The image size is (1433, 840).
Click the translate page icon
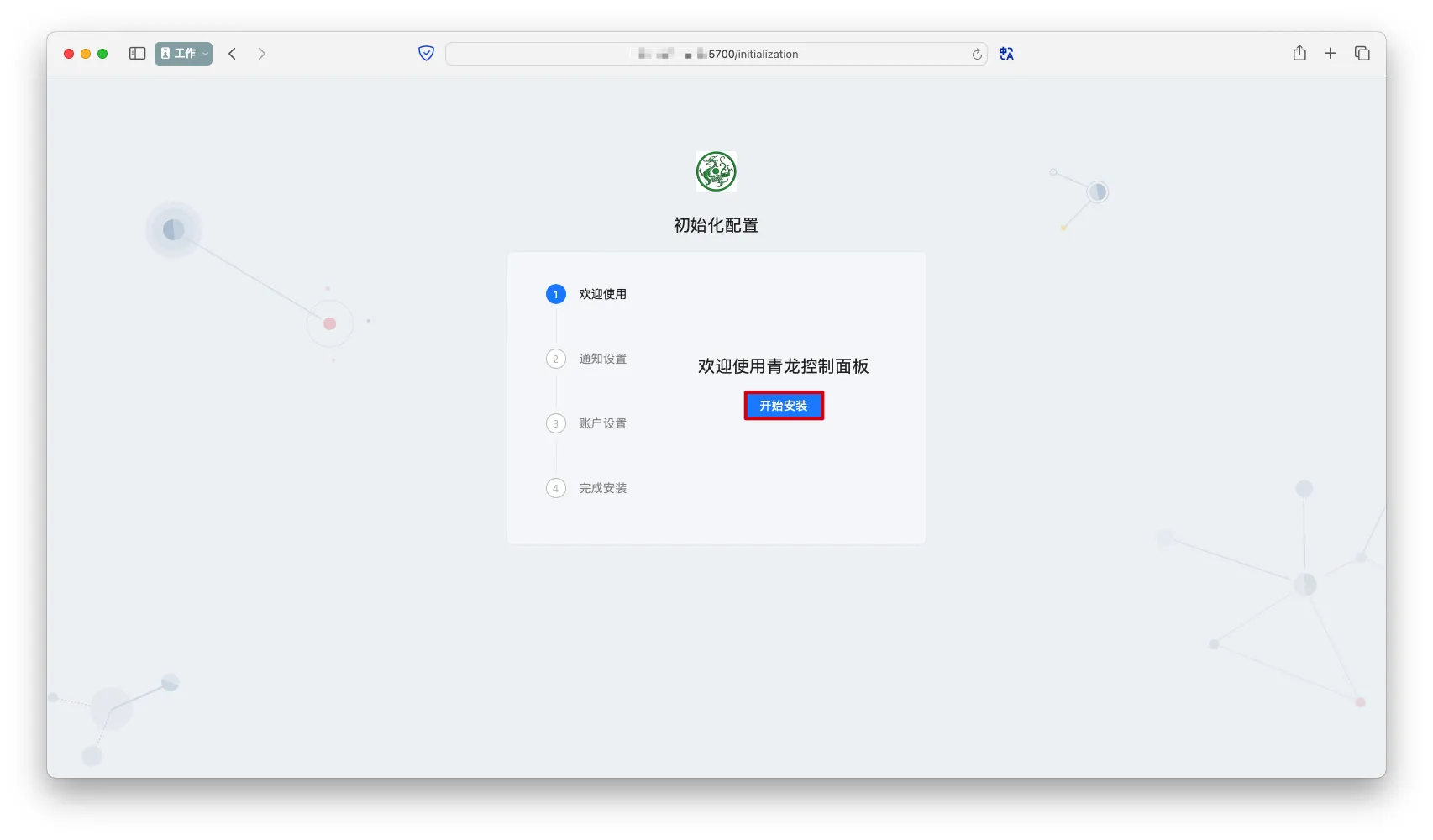[1006, 54]
